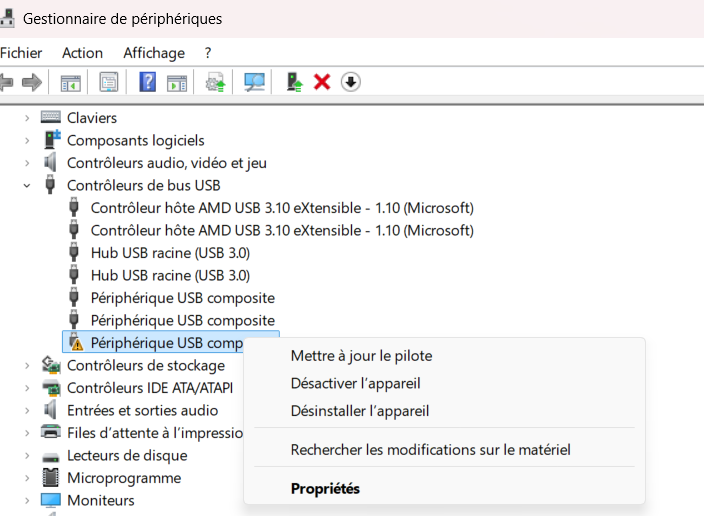The image size is (704, 516).
Task: Expand the Moniteurs category
Action: click(x=27, y=500)
